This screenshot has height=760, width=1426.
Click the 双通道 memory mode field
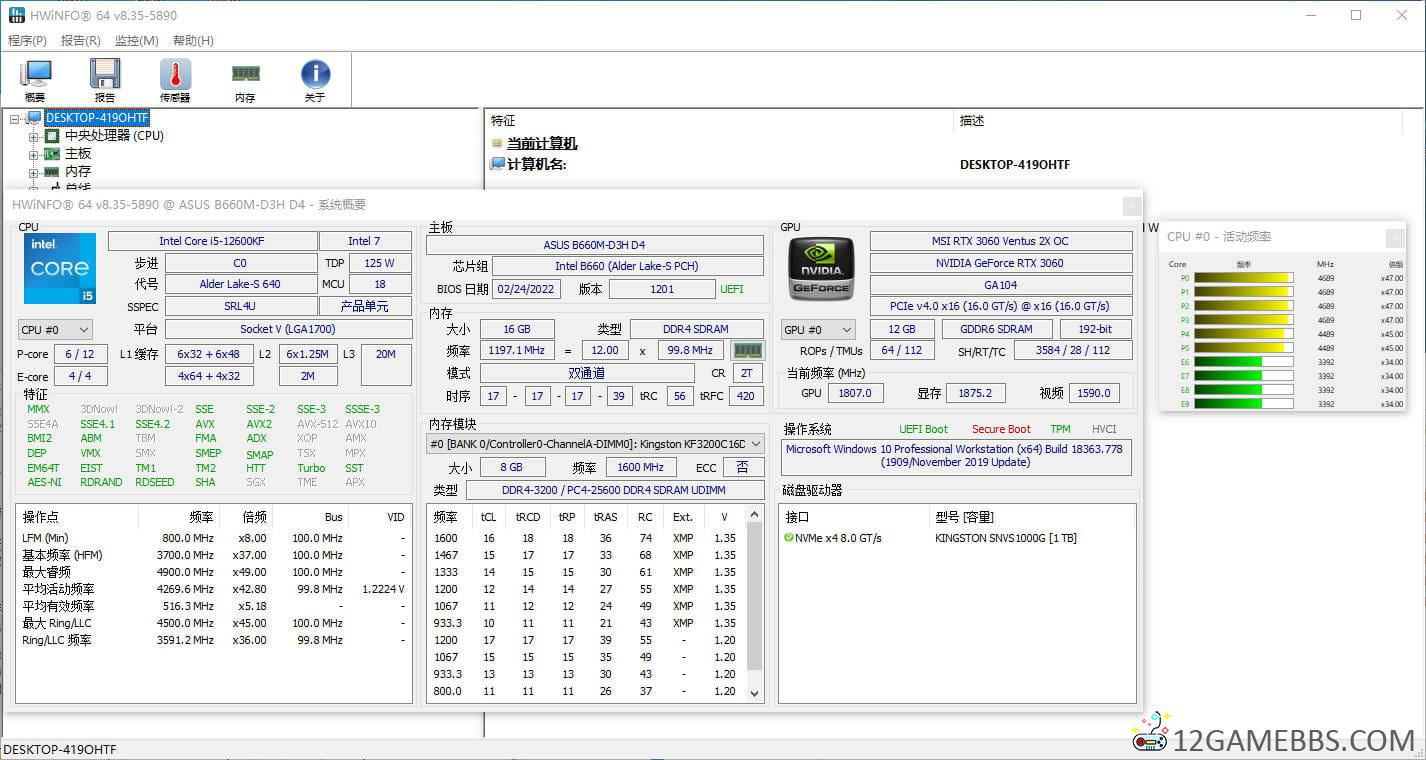coord(587,373)
